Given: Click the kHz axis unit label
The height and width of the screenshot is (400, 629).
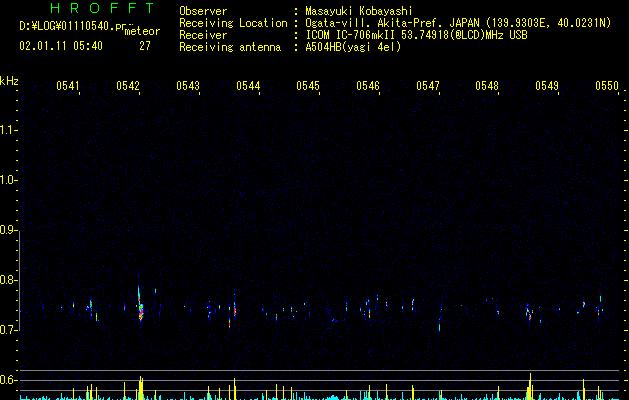Looking at the screenshot, I should coord(9,81).
